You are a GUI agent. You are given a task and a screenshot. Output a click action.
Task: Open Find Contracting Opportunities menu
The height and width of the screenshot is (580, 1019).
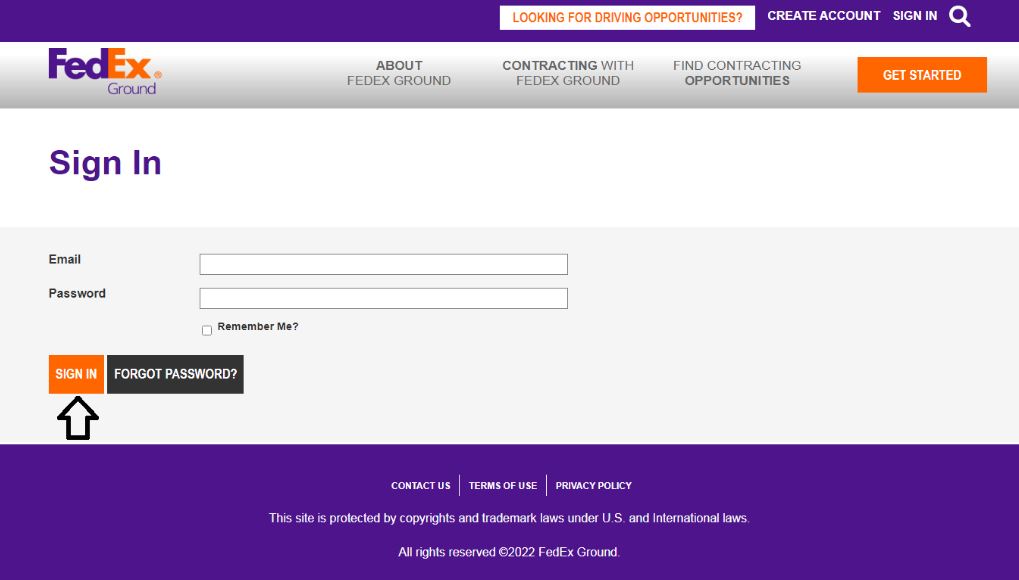point(737,73)
